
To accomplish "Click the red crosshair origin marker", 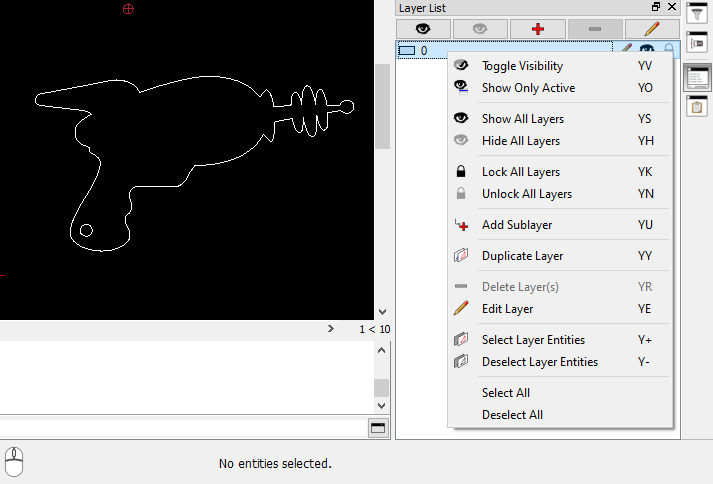I will coord(128,9).
